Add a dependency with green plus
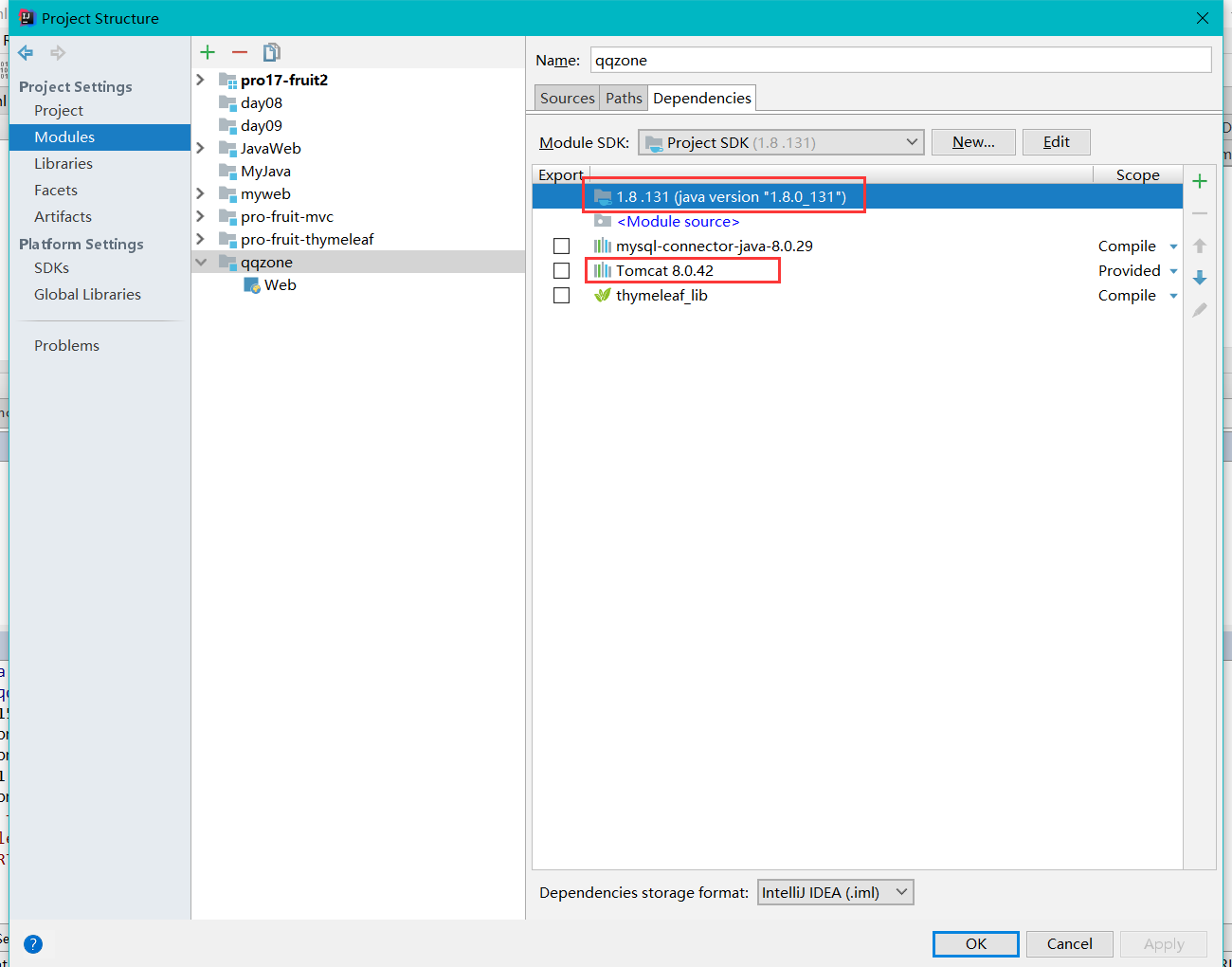Image resolution: width=1232 pixels, height=967 pixels. coord(1200,181)
